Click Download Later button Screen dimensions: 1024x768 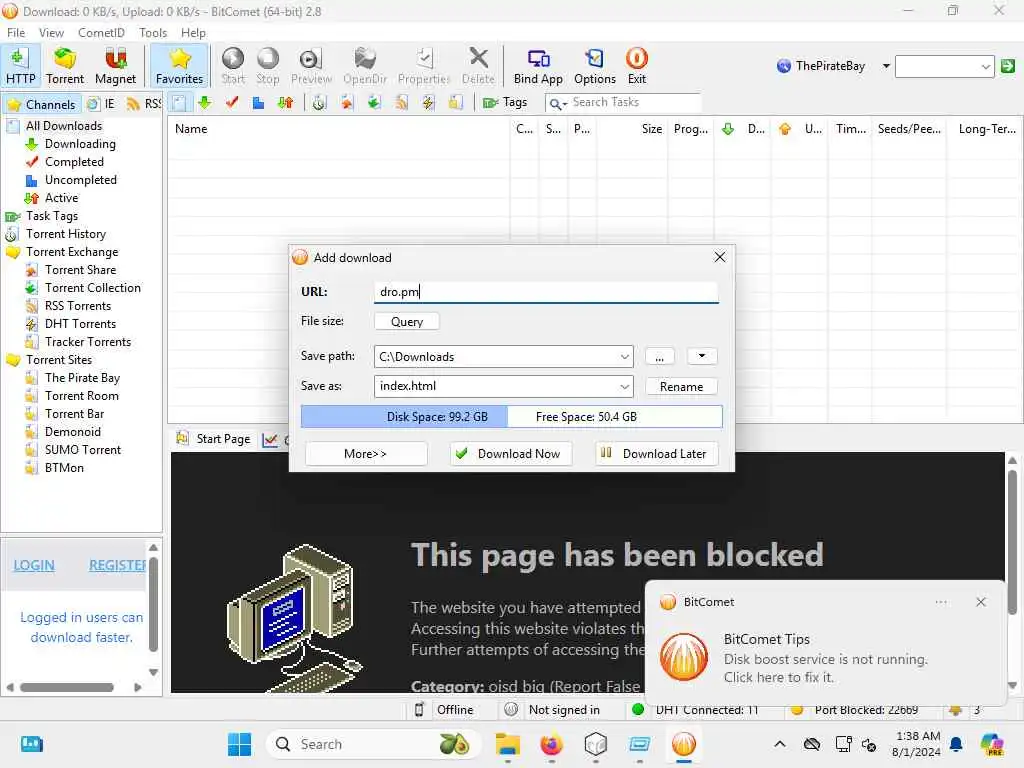[x=656, y=454]
